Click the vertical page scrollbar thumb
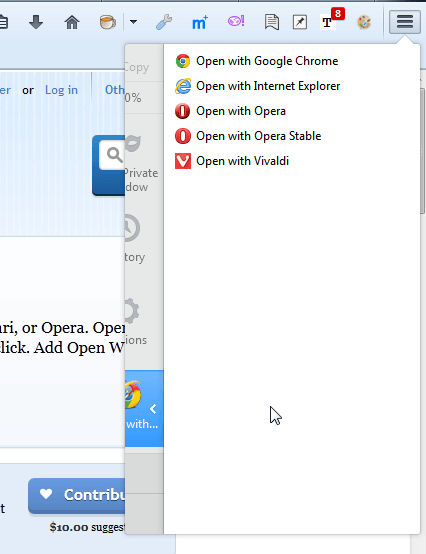The height and width of the screenshot is (554, 426). pos(422,151)
